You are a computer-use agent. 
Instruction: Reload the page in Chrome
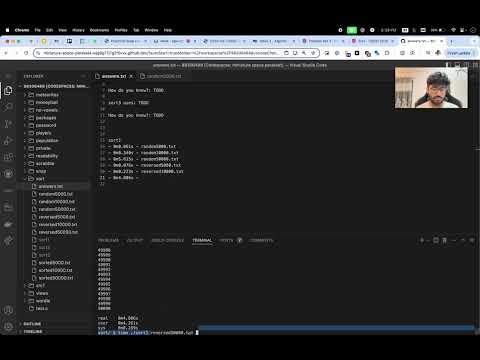point(26,53)
